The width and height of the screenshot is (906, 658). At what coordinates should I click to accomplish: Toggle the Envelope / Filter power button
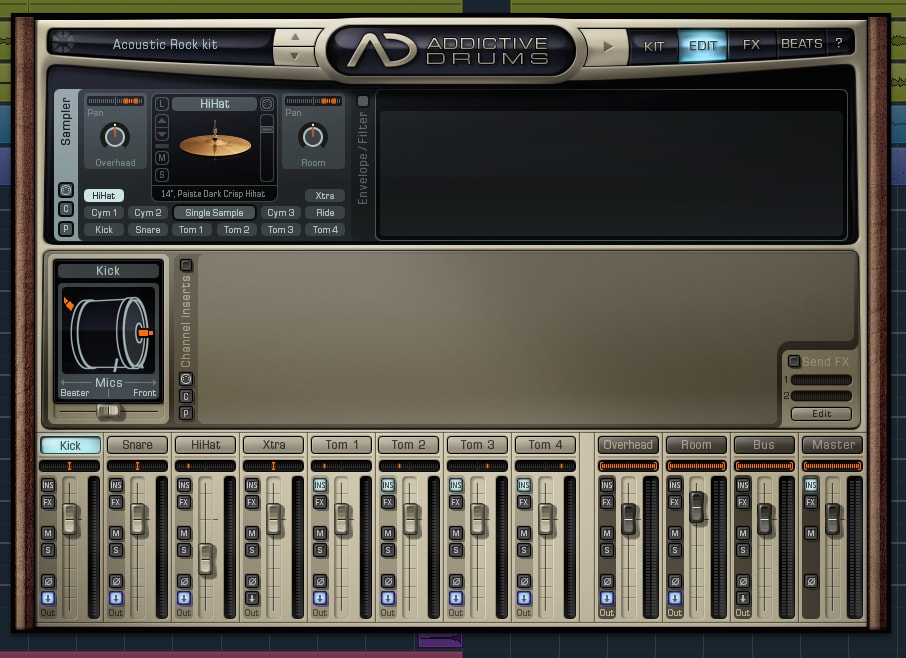pos(363,101)
